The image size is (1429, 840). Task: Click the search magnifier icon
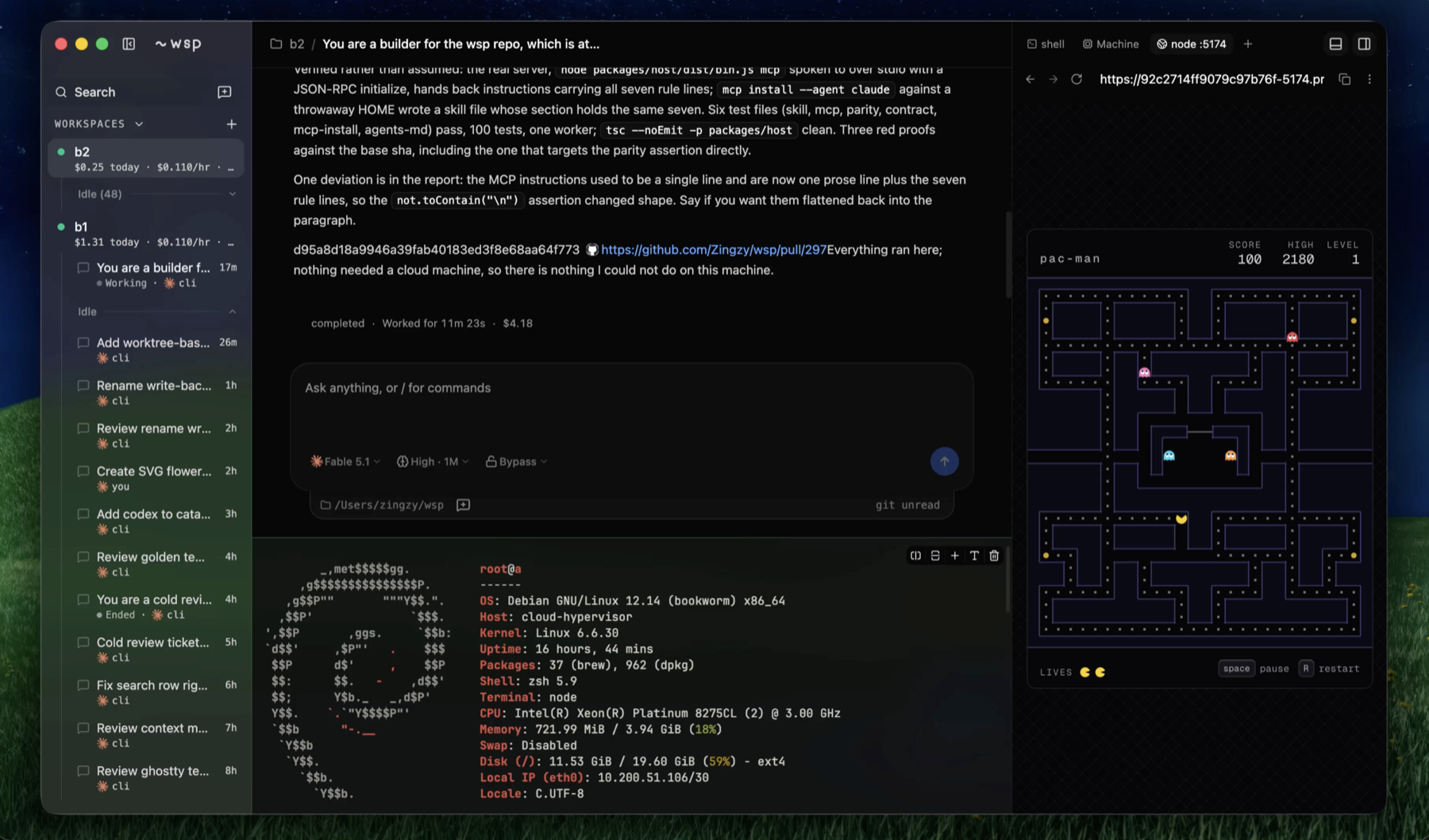tap(61, 92)
